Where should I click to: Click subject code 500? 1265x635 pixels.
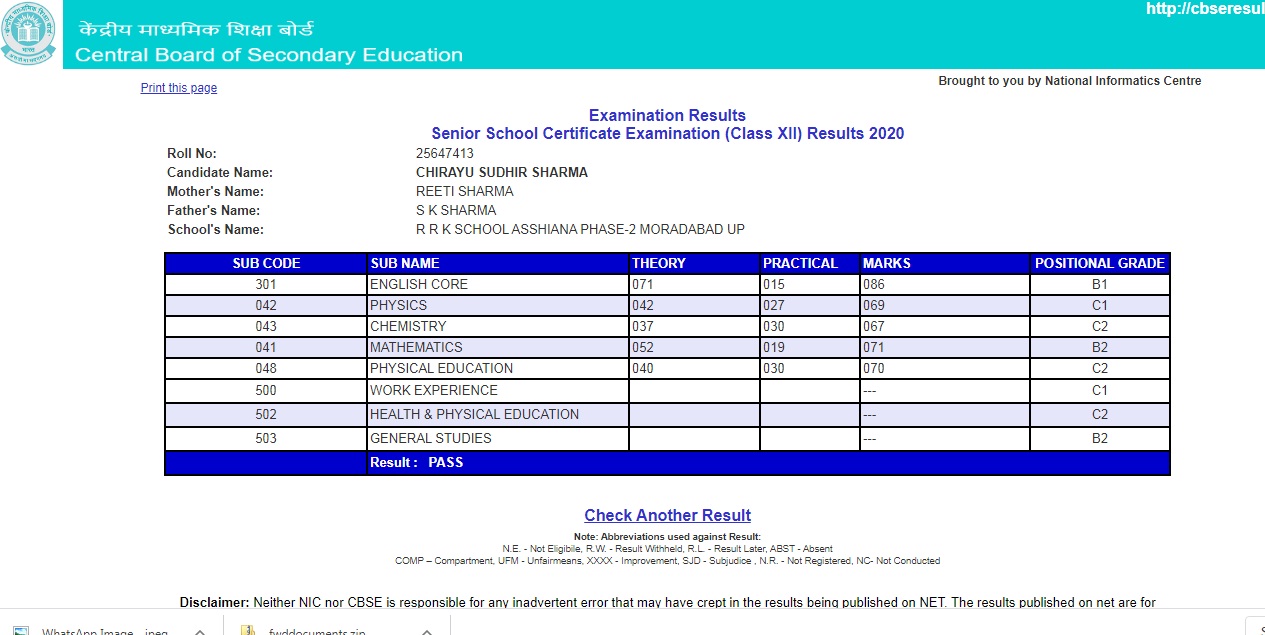[266, 390]
